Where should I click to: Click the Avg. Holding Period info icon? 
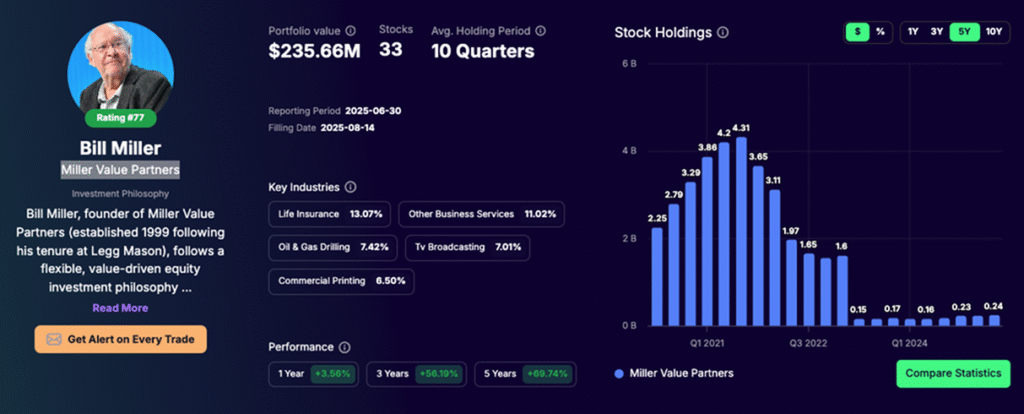click(541, 31)
